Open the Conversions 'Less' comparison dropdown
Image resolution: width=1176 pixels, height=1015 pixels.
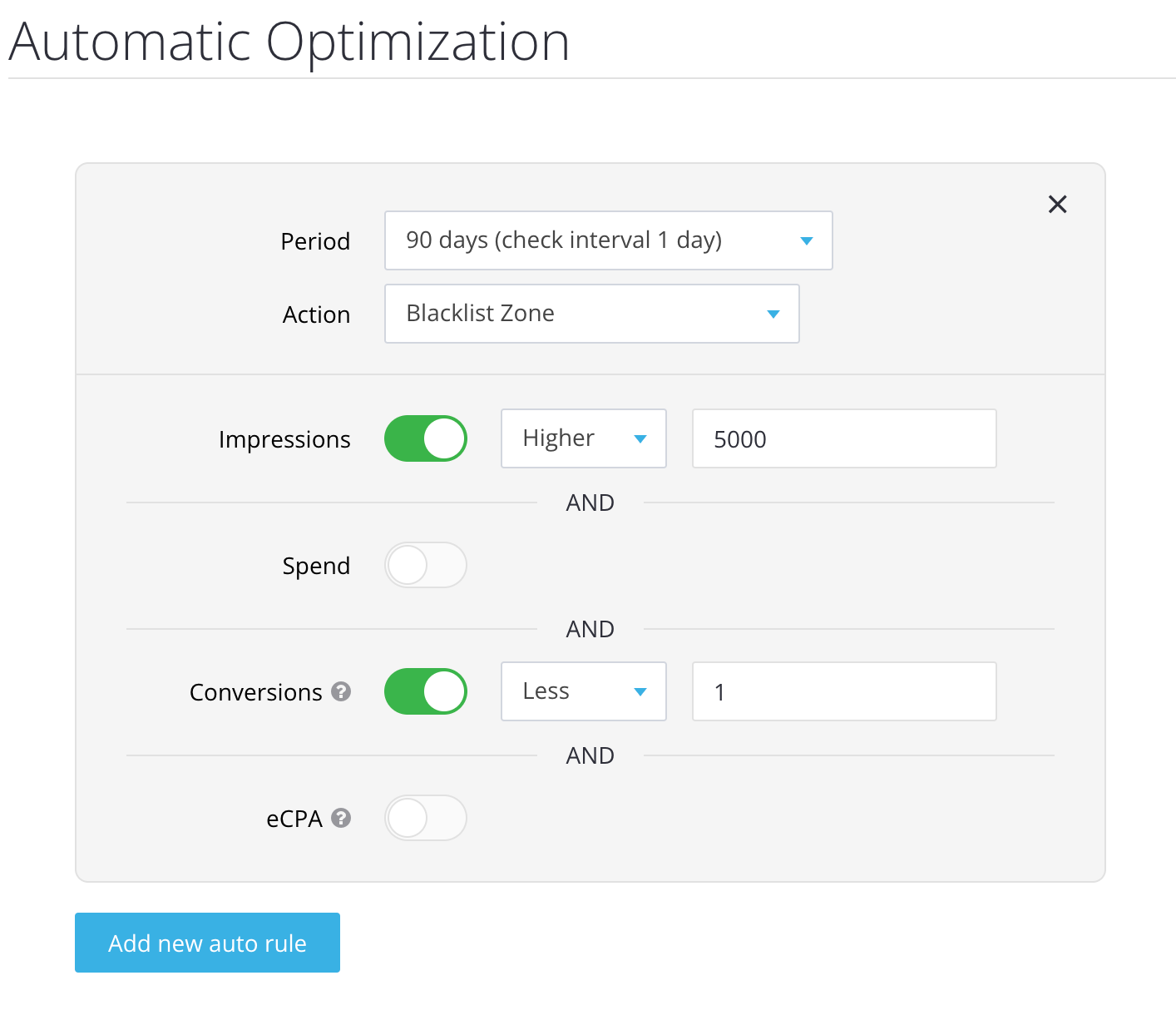point(583,691)
